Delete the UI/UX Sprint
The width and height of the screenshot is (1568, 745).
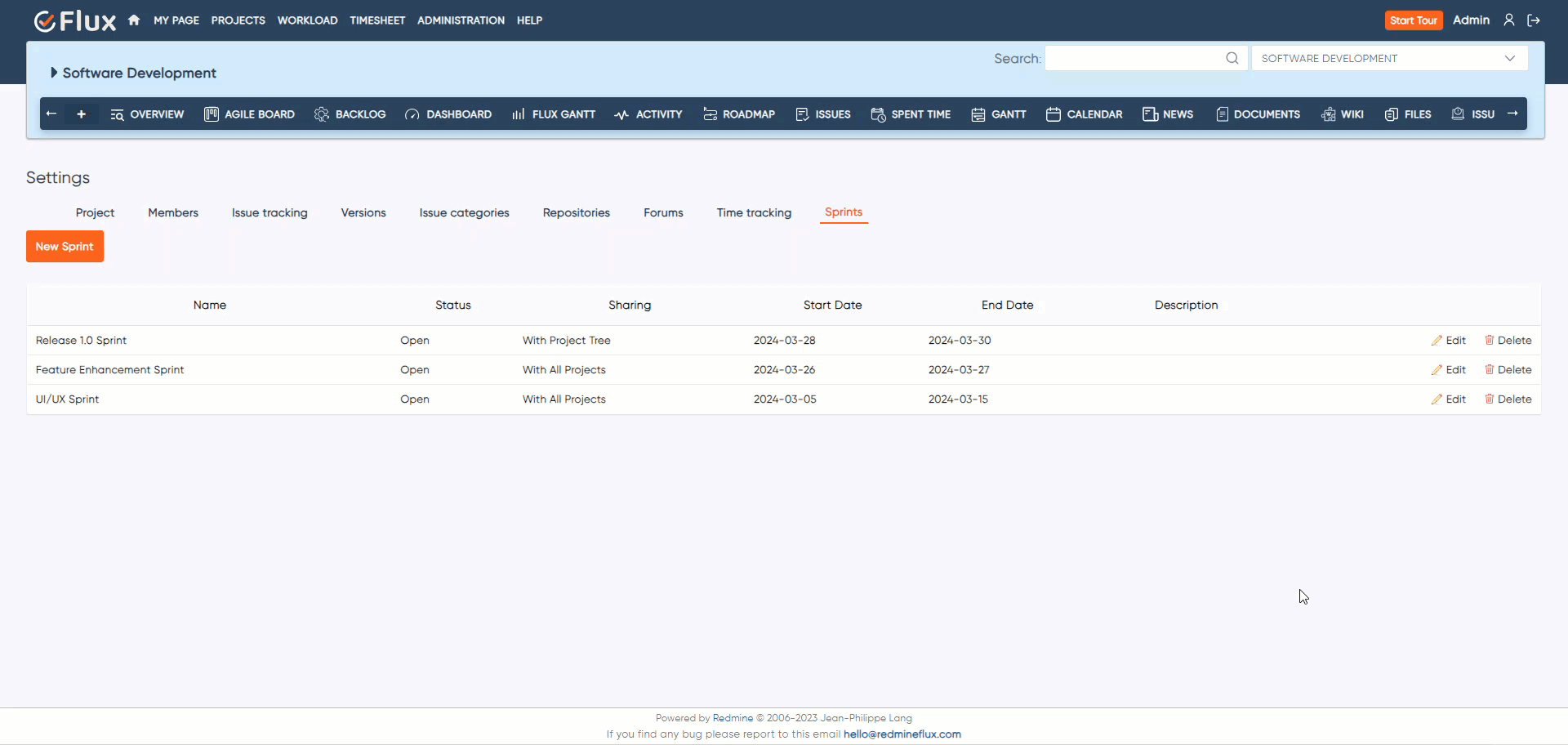point(1508,399)
